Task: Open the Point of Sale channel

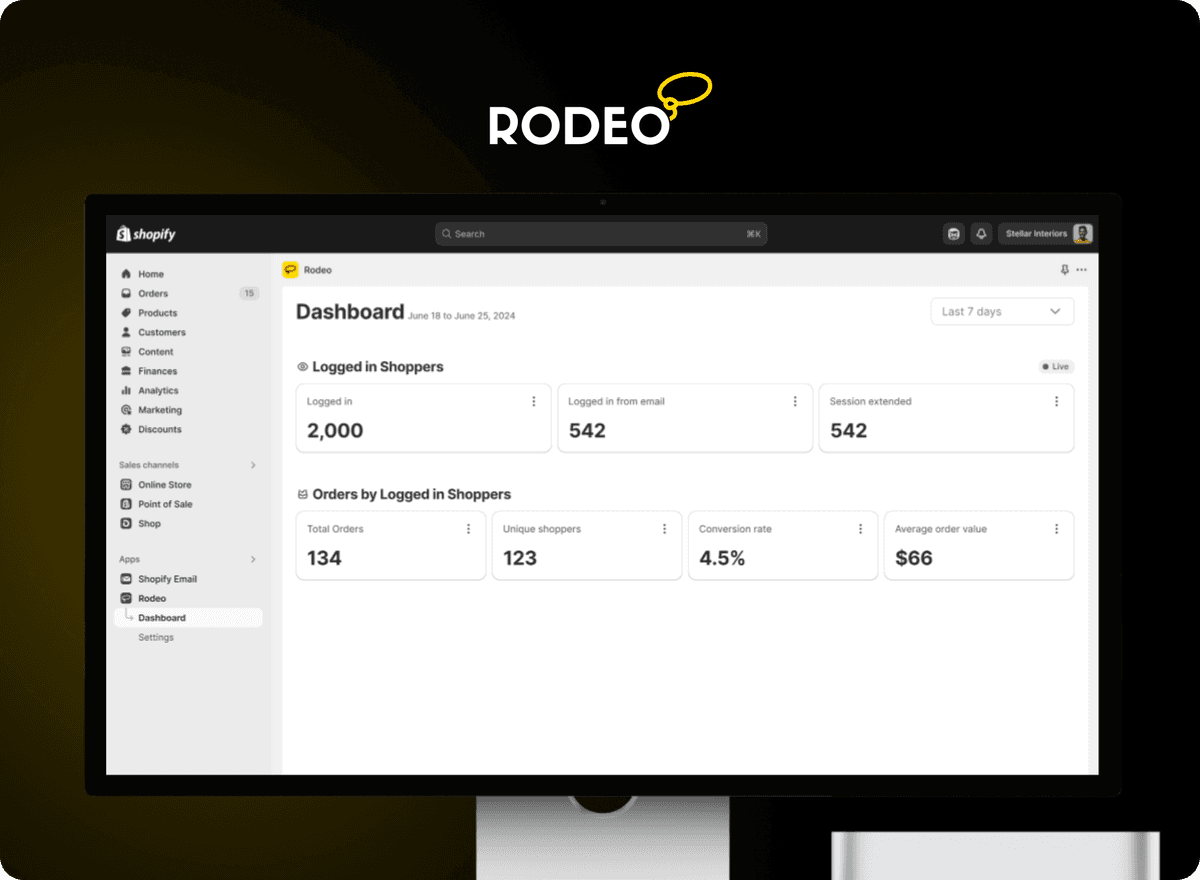Action: 166,503
